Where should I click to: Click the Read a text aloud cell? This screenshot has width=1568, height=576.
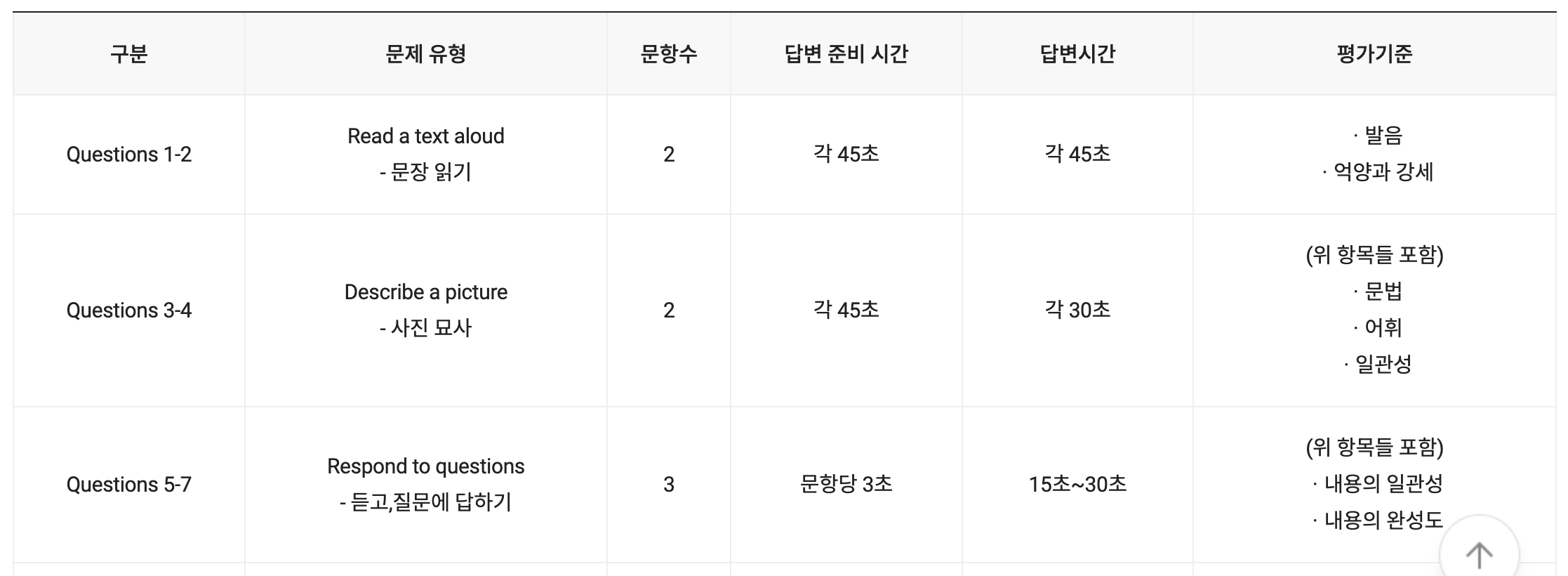(x=425, y=136)
